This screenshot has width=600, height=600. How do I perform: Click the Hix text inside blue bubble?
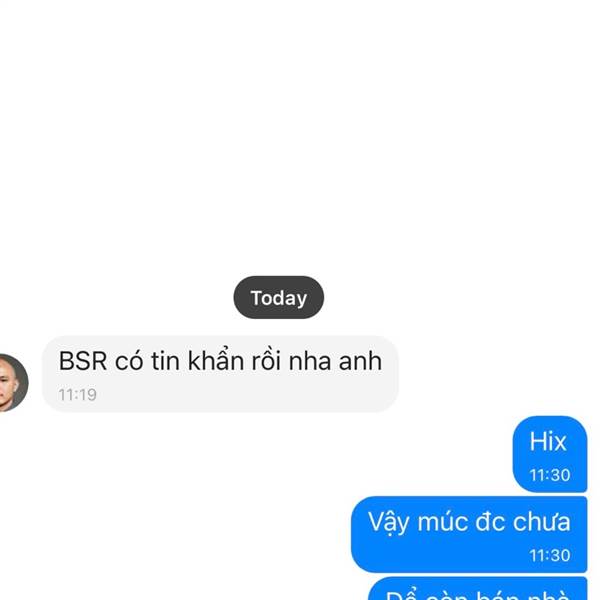(x=548, y=442)
